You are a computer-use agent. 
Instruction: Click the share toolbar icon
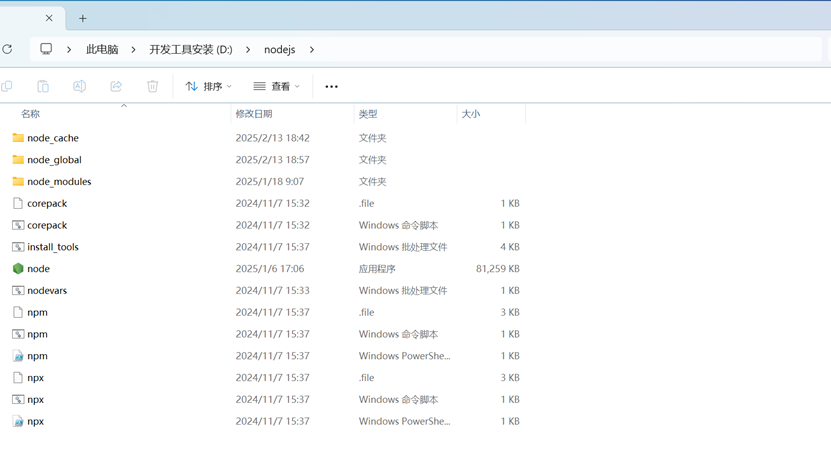[x=116, y=86]
